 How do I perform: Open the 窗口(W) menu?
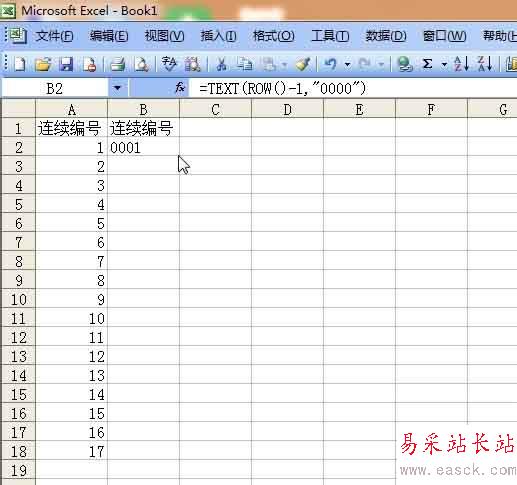point(444,36)
